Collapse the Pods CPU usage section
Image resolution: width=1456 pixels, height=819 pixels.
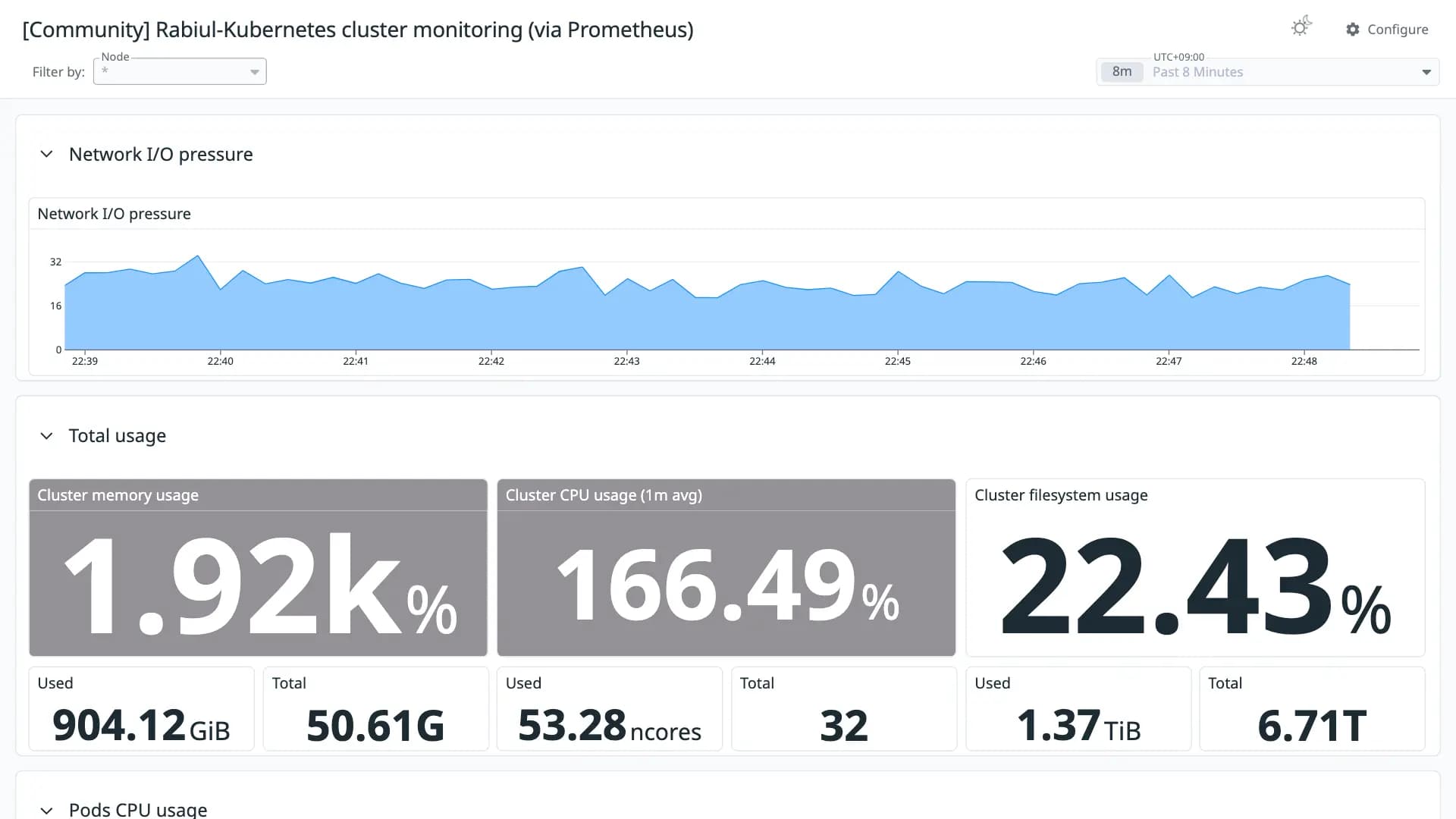pos(46,810)
